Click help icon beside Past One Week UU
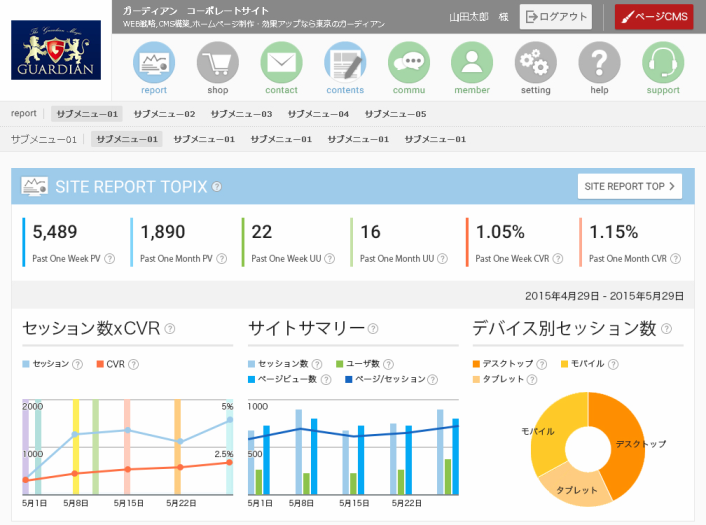Image resolution: width=706 pixels, height=525 pixels. (330, 258)
